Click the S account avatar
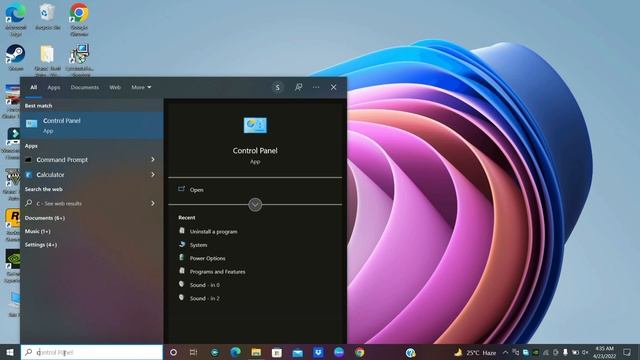The height and width of the screenshot is (360, 640). [x=278, y=87]
